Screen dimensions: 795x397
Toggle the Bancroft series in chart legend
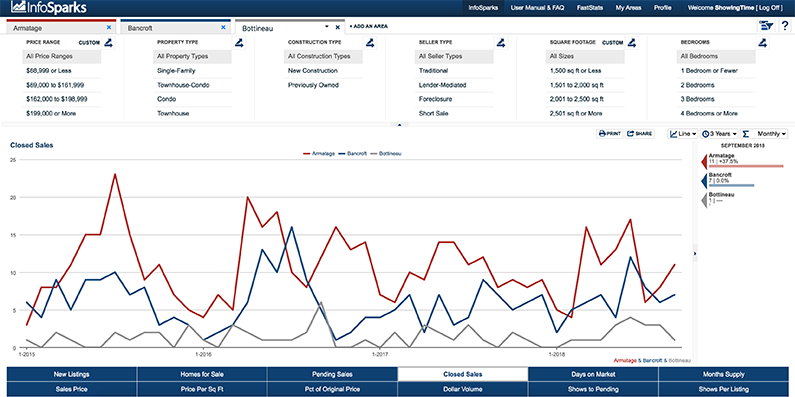click(x=351, y=153)
